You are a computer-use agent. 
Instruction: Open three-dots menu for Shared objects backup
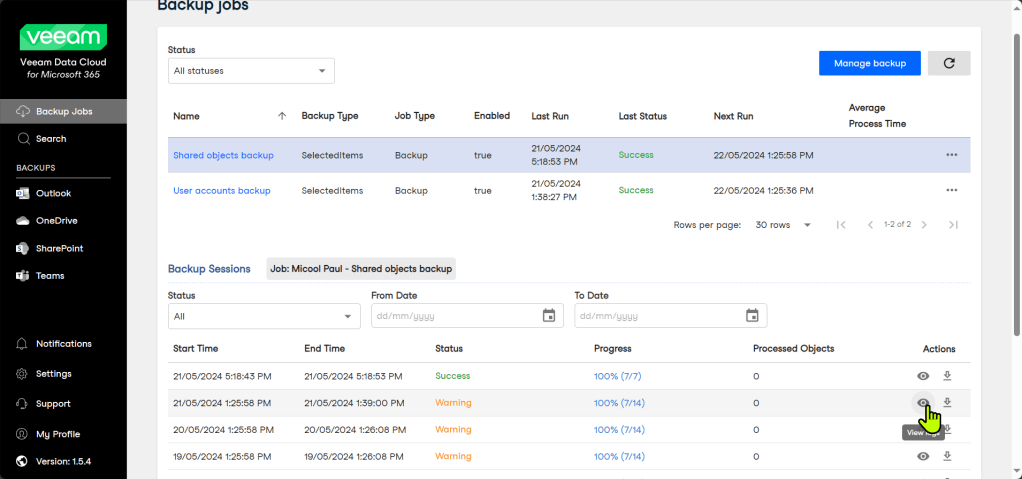[x=951, y=155]
